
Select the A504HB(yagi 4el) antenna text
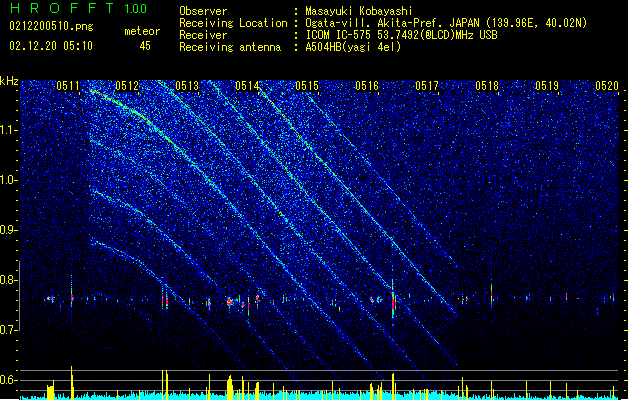[x=353, y=47]
